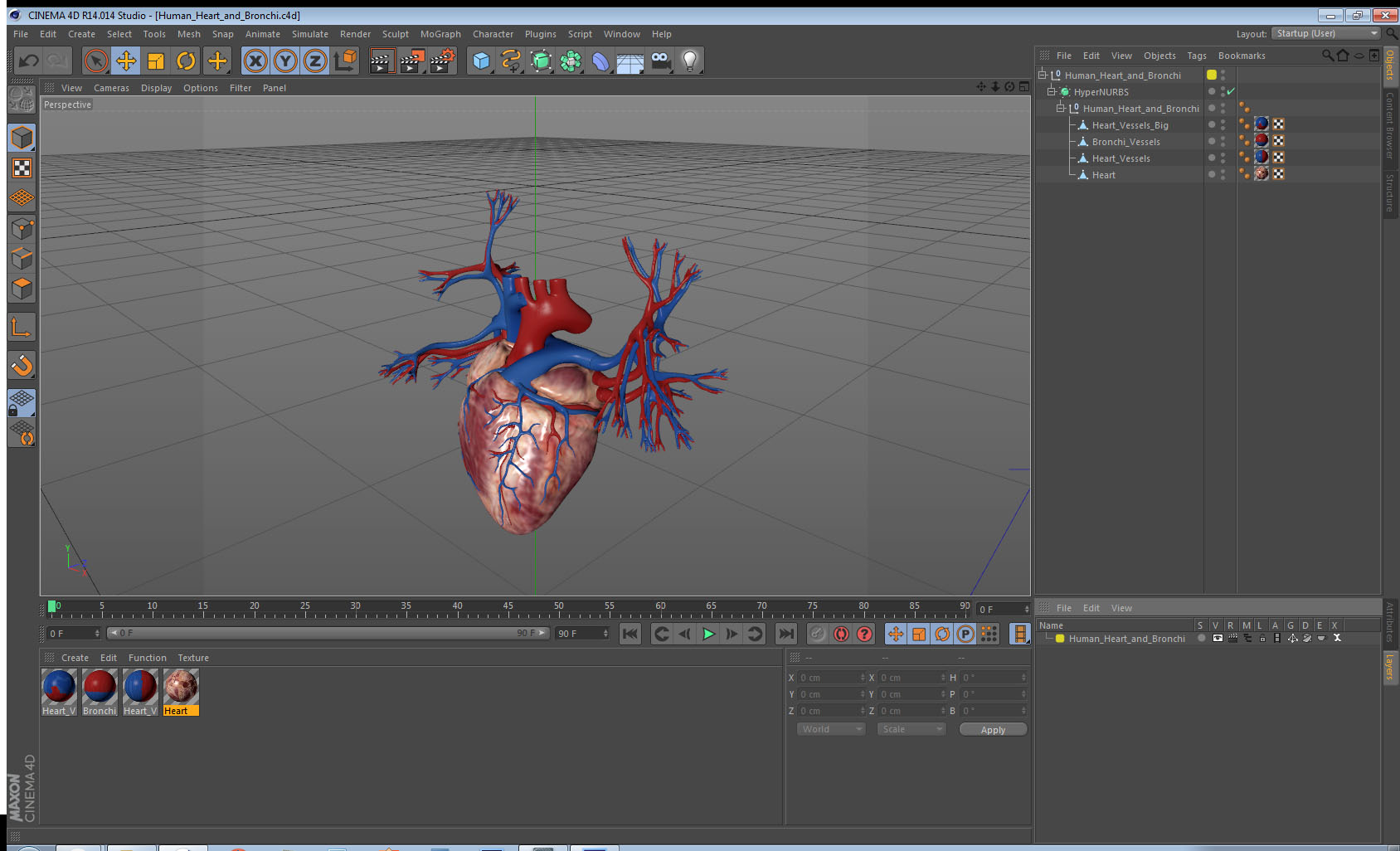Open the Cameras viewport menu

111,88
